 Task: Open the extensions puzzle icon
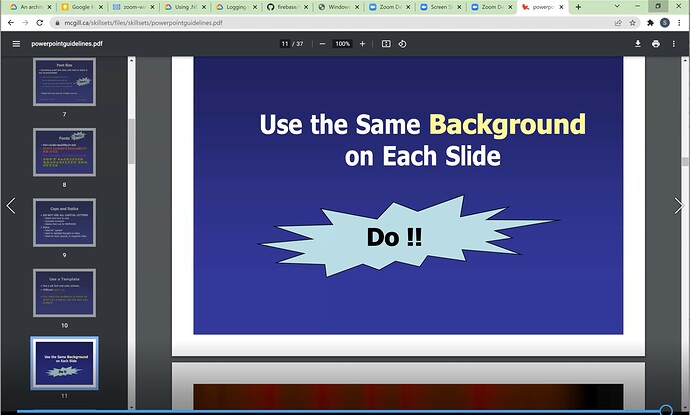(x=650, y=22)
